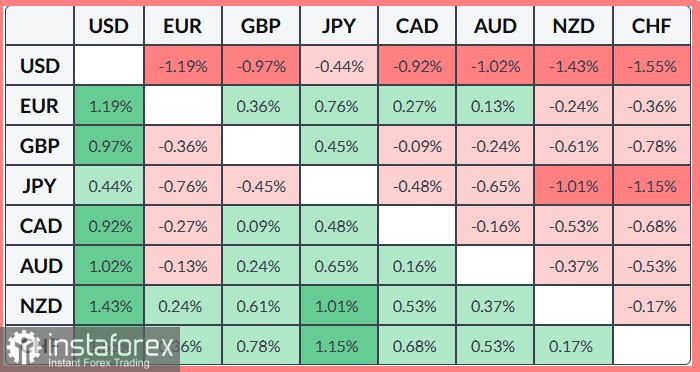Select the -1.01% JPY/NZD cell
The image size is (700, 372).
[x=574, y=186]
